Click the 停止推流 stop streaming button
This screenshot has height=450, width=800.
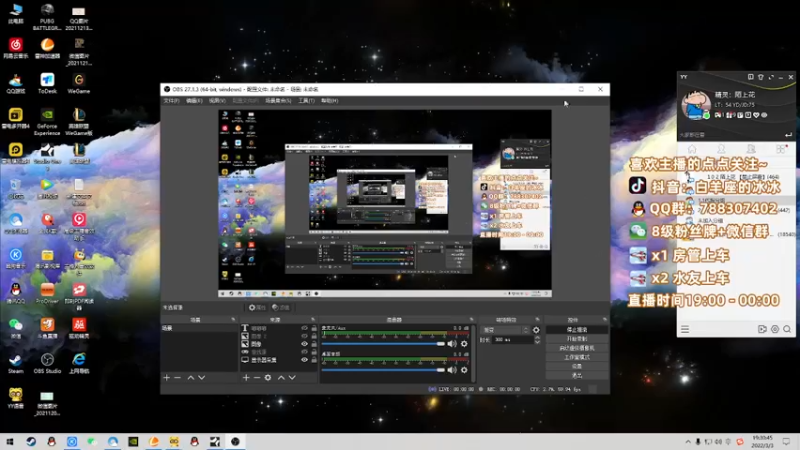[x=577, y=330]
